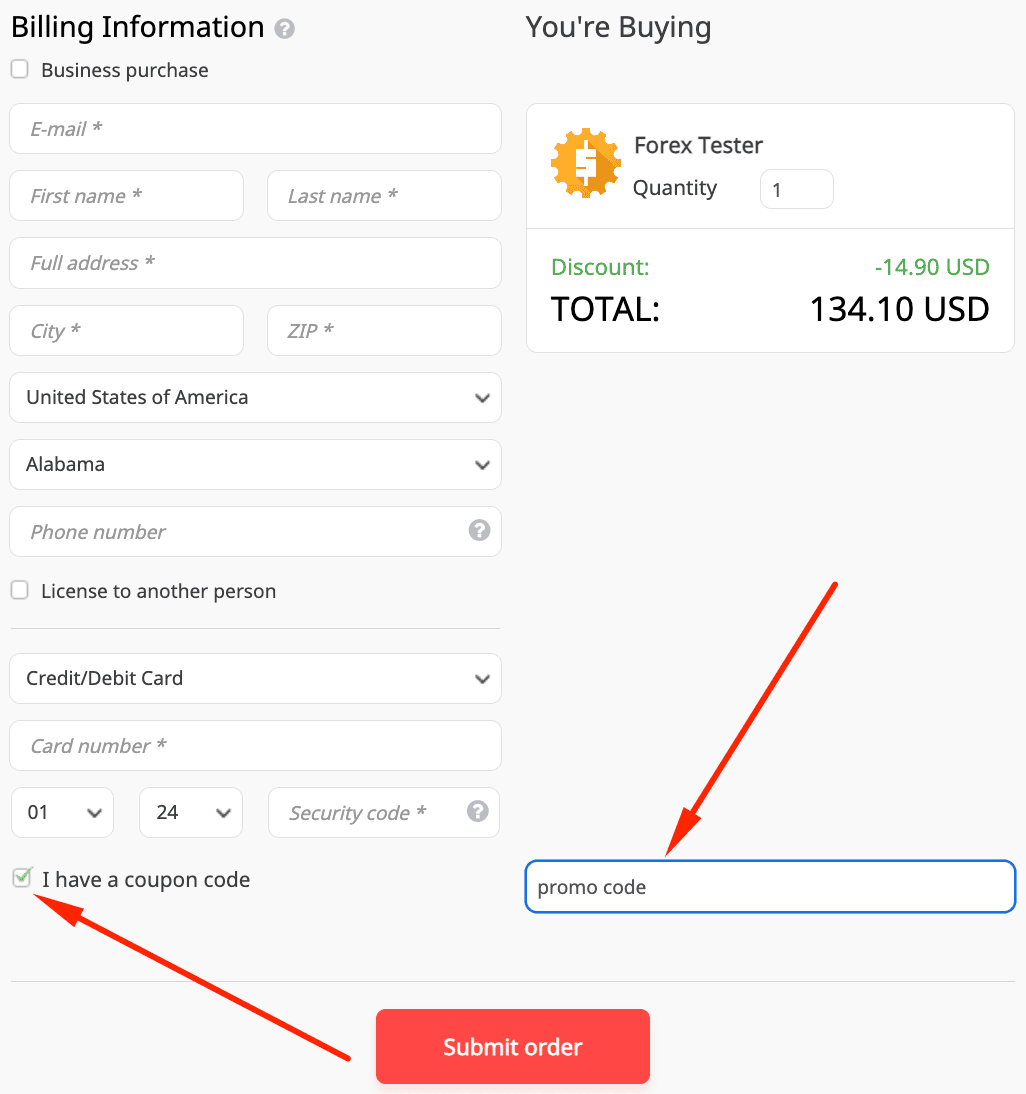This screenshot has height=1094, width=1026.
Task: Click inside the Full address field
Action: (255, 263)
